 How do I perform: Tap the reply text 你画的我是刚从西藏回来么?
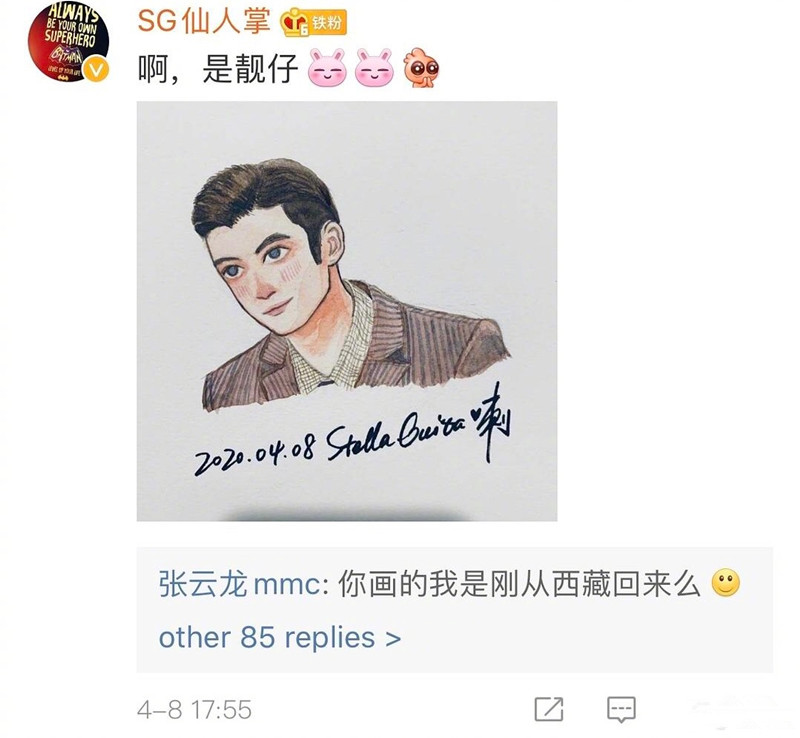click(519, 584)
